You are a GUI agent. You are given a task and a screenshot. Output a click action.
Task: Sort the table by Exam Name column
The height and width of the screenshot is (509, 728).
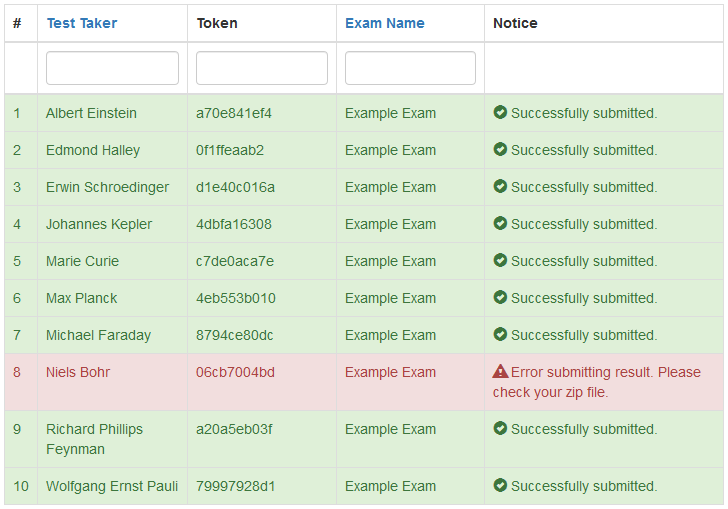pyautogui.click(x=384, y=23)
